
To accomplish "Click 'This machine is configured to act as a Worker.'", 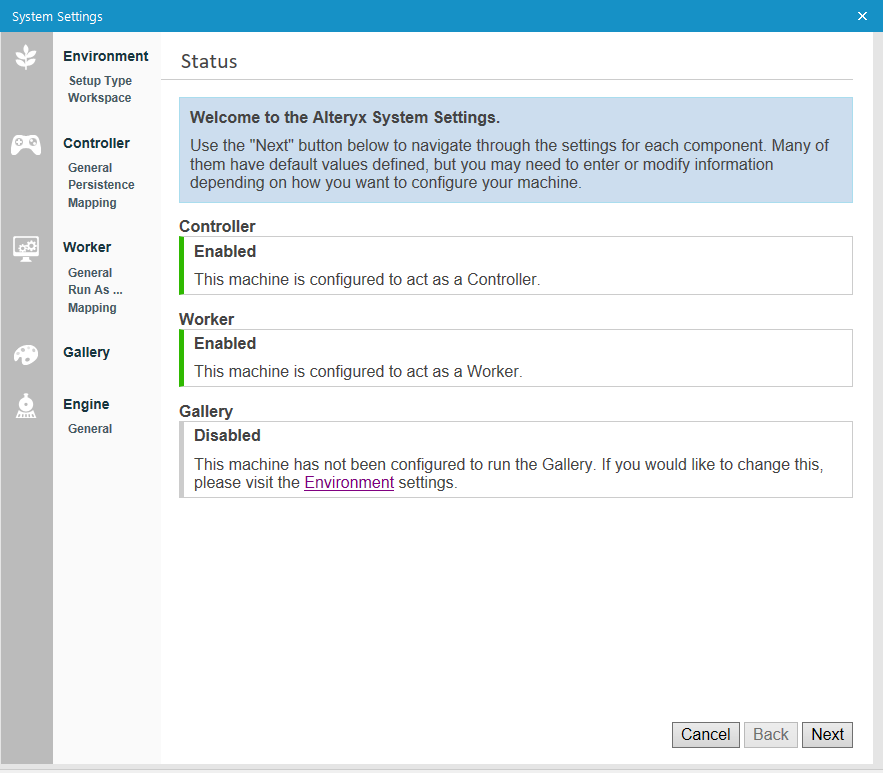I will point(358,372).
